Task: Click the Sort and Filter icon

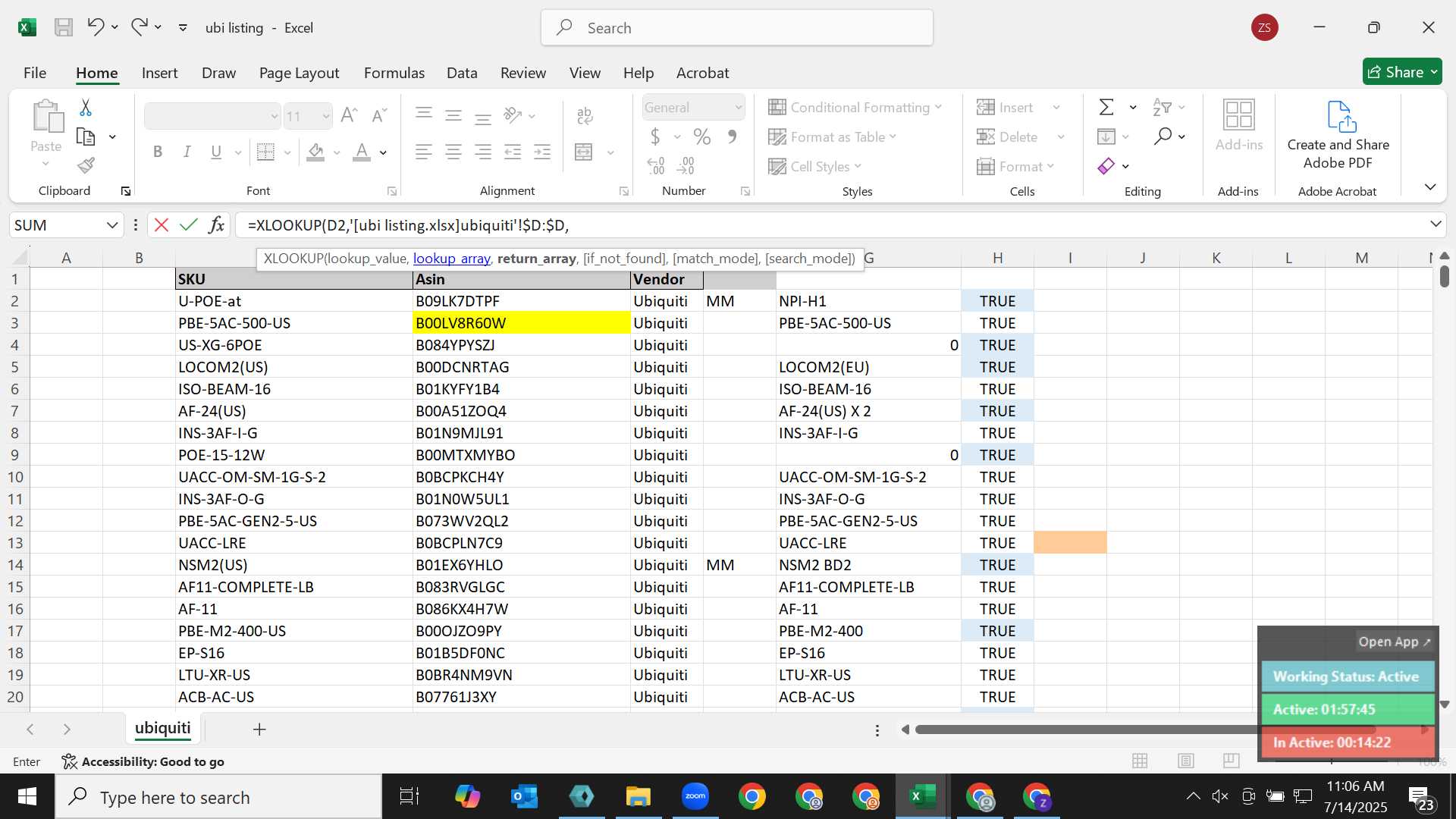Action: (x=1162, y=108)
